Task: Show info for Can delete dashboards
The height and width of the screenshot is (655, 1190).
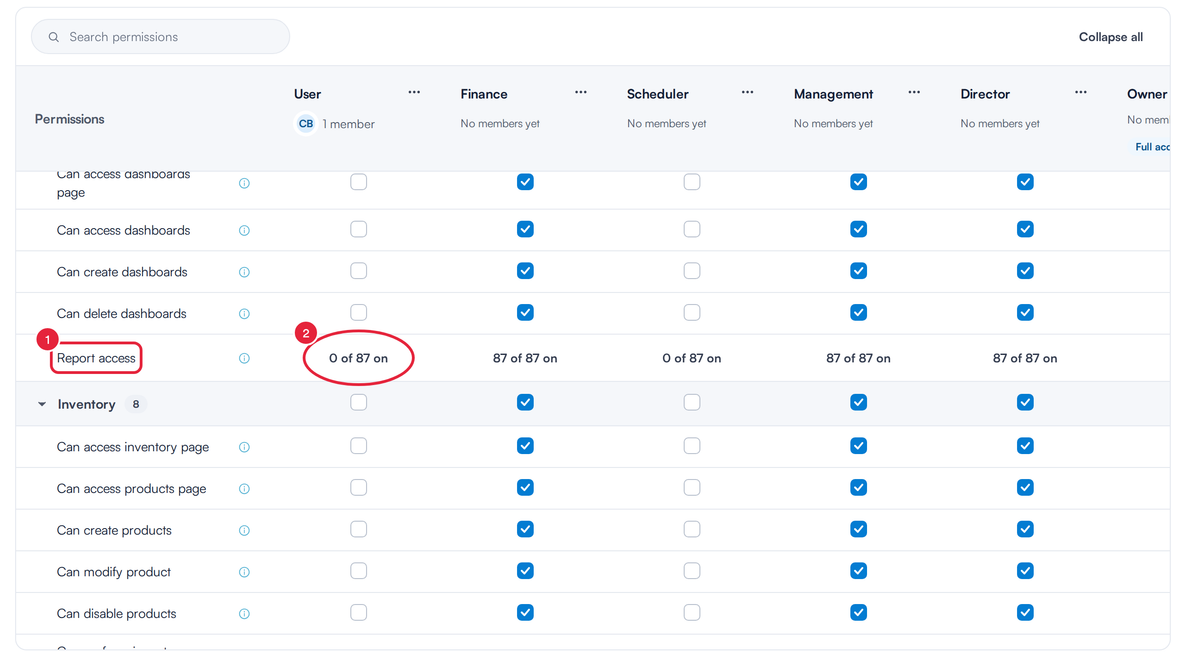Action: pos(244,314)
